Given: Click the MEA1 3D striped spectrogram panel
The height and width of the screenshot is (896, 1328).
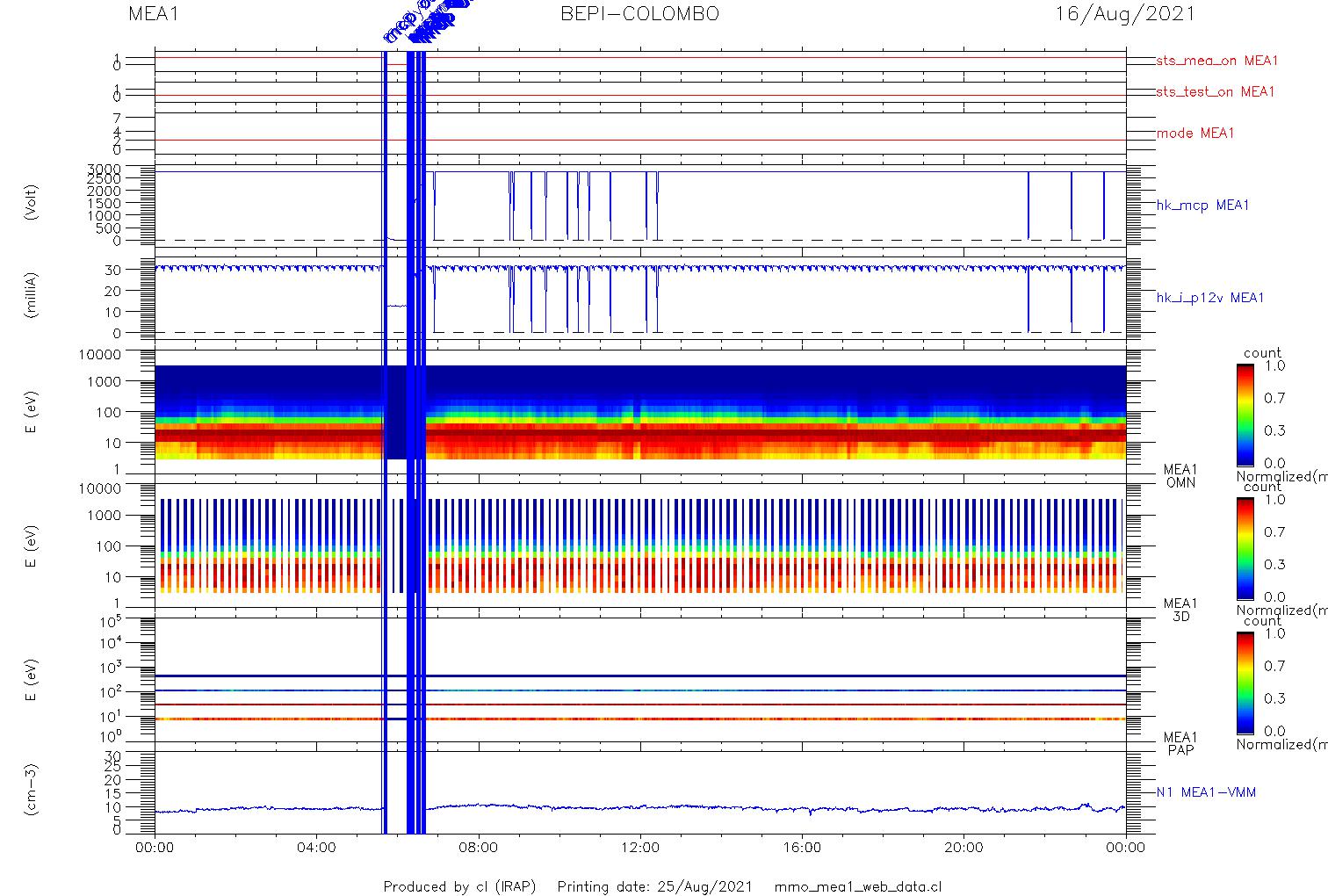Looking at the screenshot, I should (x=640, y=546).
